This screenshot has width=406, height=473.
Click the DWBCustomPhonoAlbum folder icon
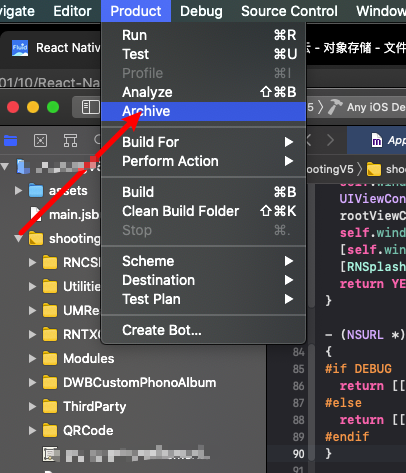[x=50, y=382]
